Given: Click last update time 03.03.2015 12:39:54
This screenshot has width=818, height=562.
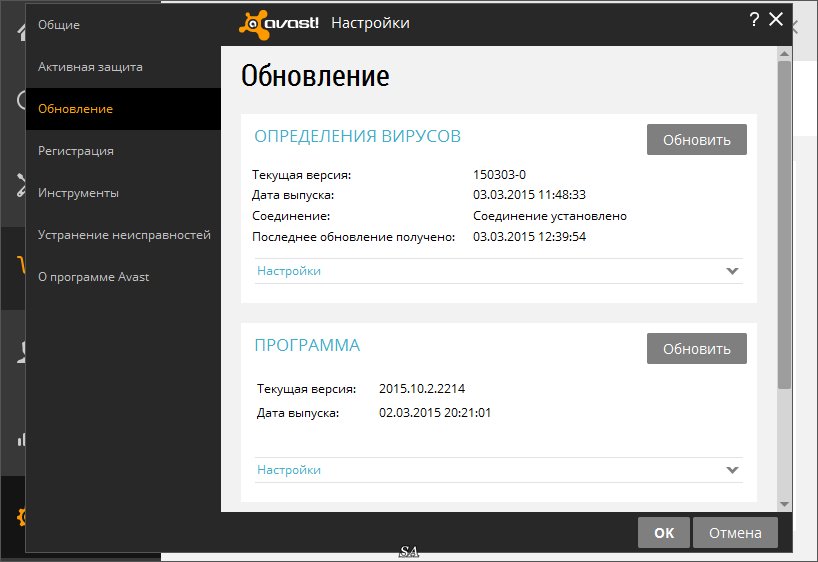Looking at the screenshot, I should coord(529,236).
